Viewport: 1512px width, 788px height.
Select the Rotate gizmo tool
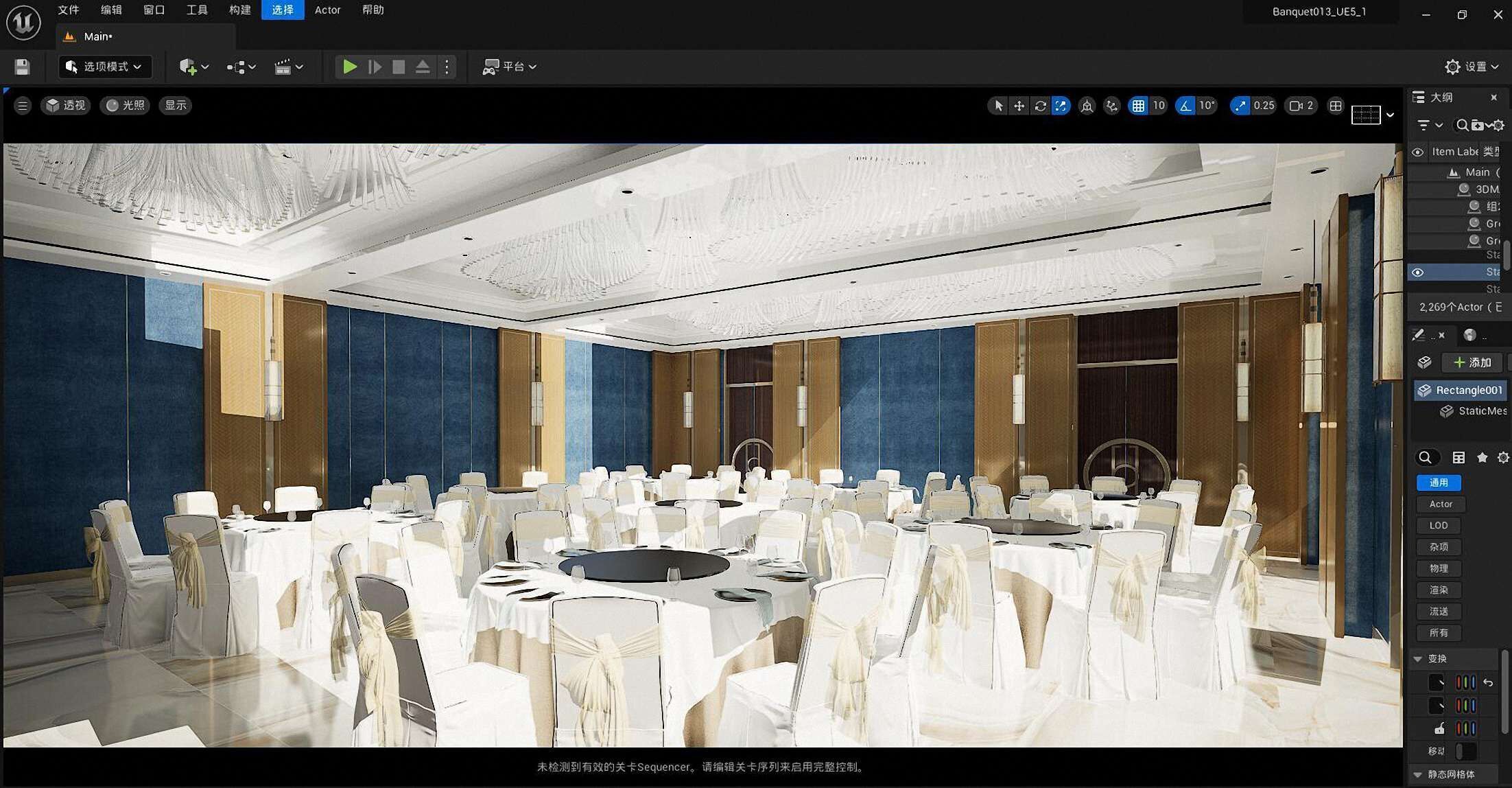1041,106
